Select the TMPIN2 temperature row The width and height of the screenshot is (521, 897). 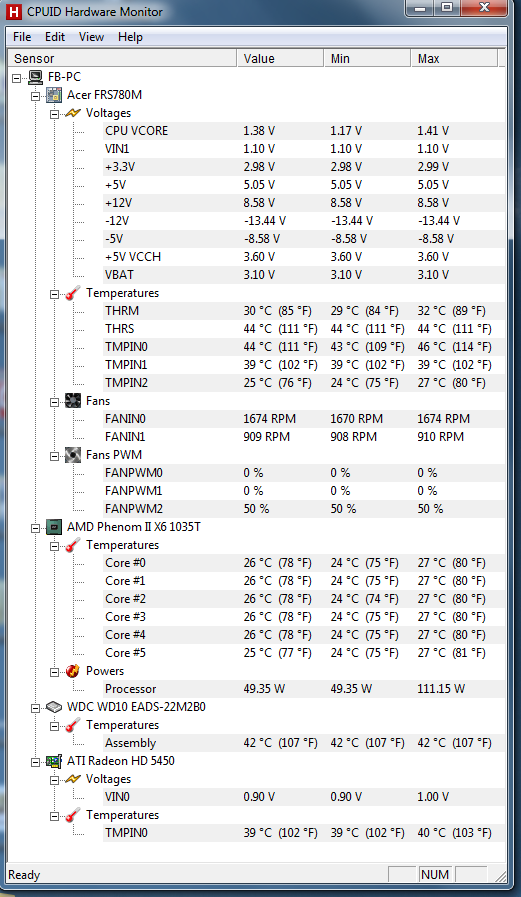pyautogui.click(x=304, y=383)
